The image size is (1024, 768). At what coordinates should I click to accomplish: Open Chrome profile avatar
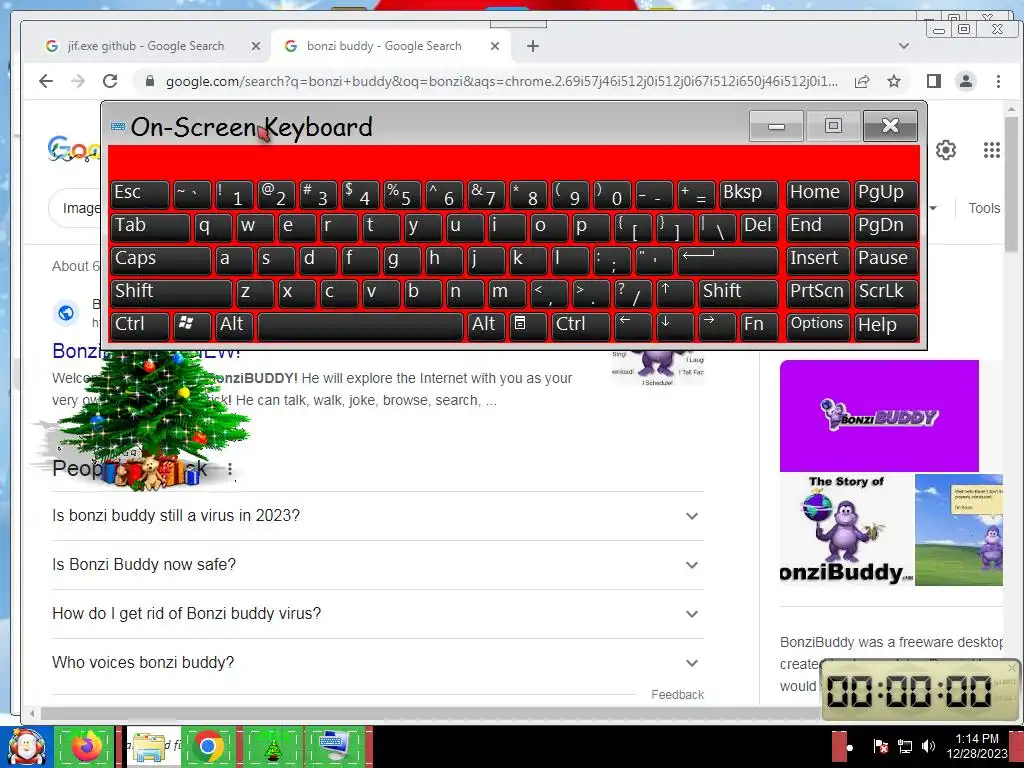click(x=965, y=81)
